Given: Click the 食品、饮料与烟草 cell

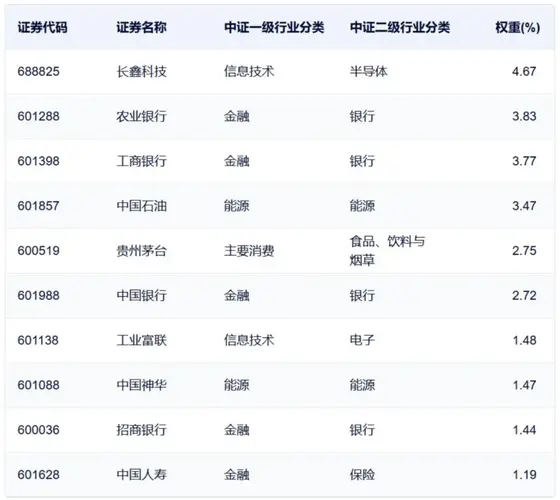Looking at the screenshot, I should point(387,251).
